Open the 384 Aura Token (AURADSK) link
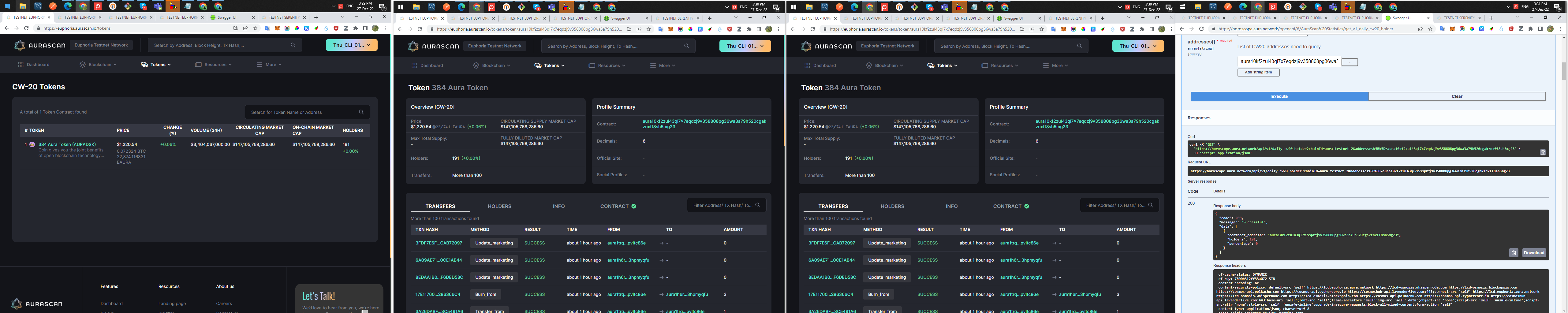This screenshot has width=1568, height=313. point(67,145)
